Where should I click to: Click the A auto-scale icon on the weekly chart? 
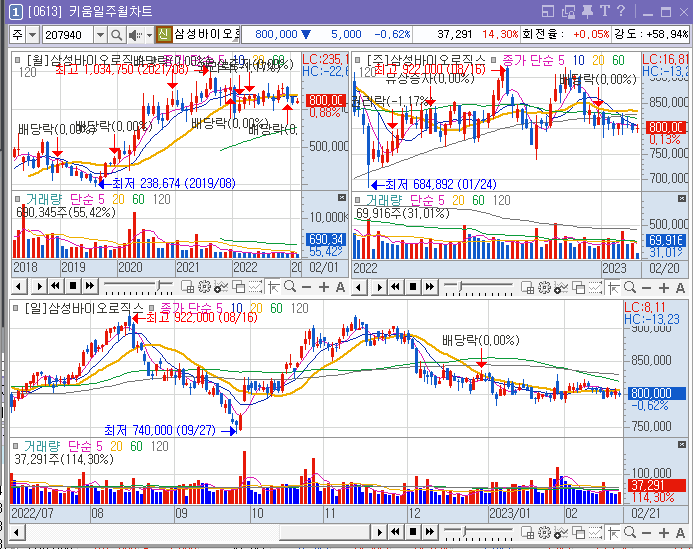(680, 288)
